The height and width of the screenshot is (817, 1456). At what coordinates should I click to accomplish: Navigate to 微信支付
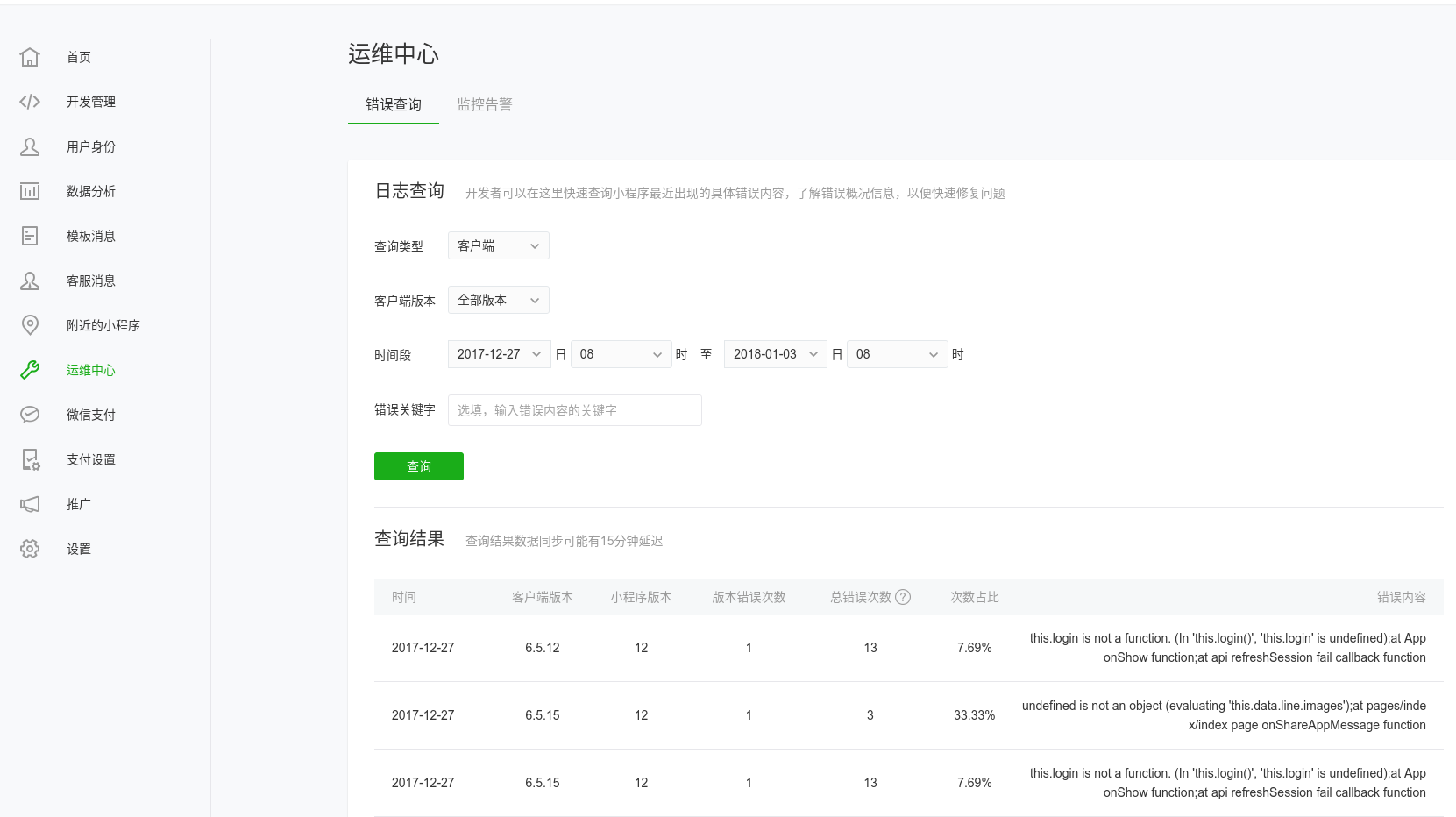click(91, 415)
